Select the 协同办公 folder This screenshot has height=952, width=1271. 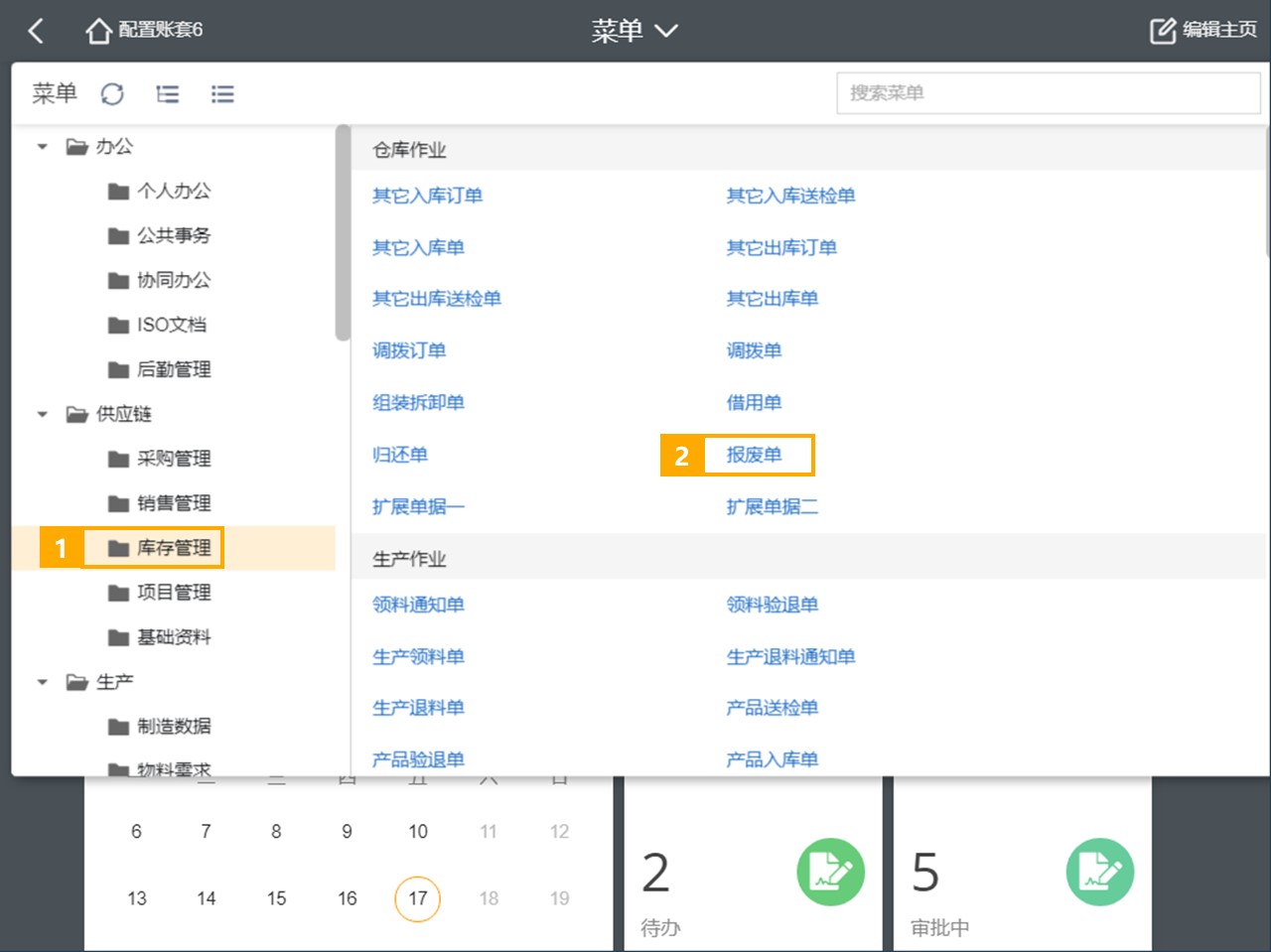pyautogui.click(x=159, y=281)
